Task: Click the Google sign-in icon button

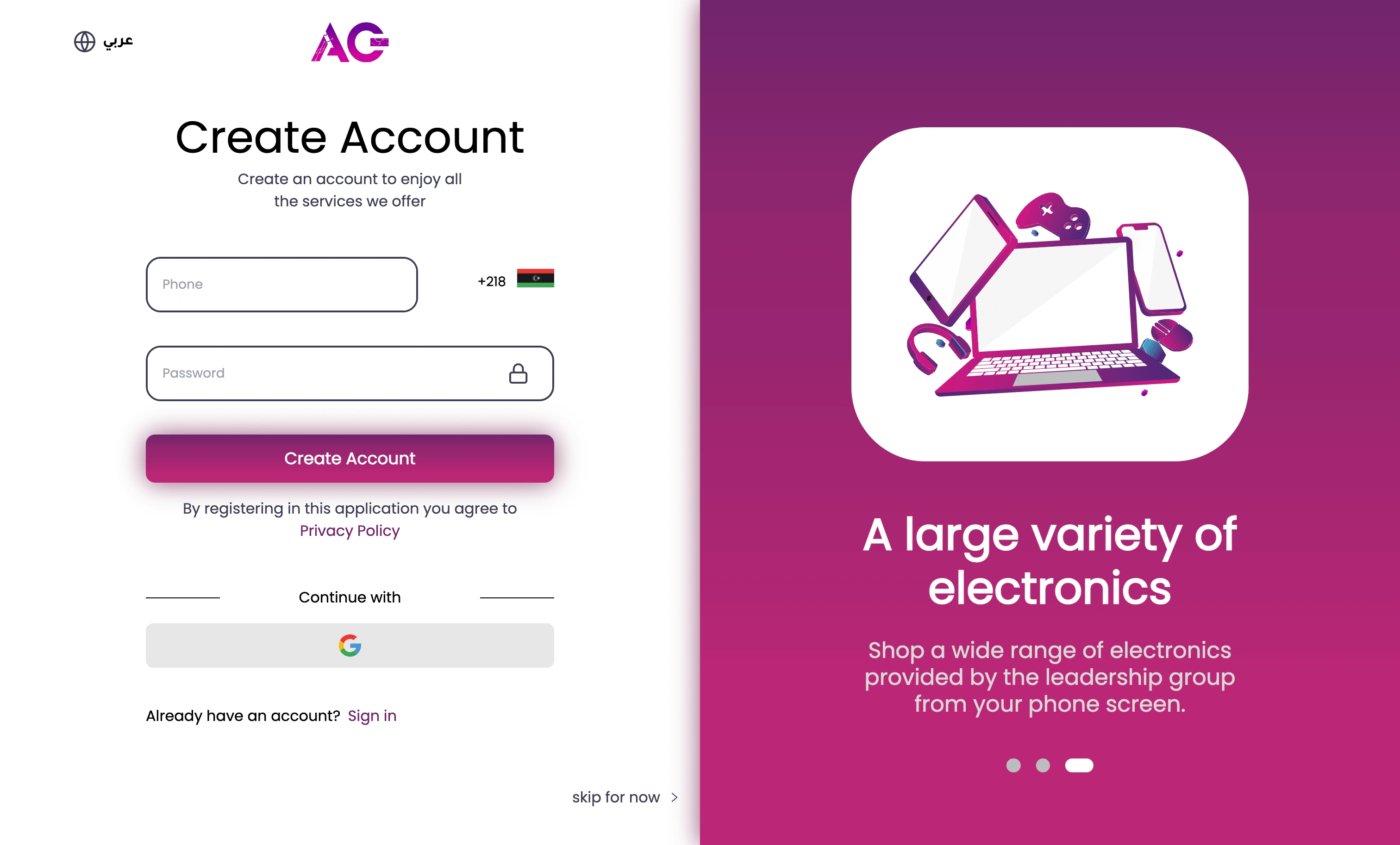Action: pyautogui.click(x=350, y=645)
